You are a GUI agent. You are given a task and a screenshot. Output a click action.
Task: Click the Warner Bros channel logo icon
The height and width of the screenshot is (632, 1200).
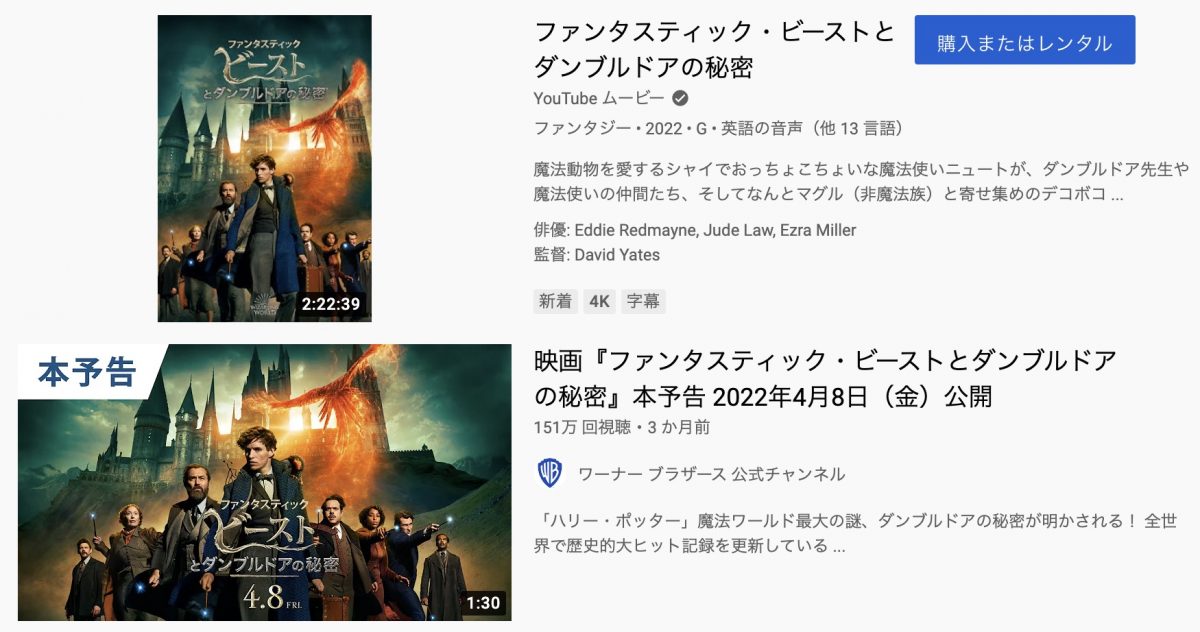pyautogui.click(x=550, y=473)
